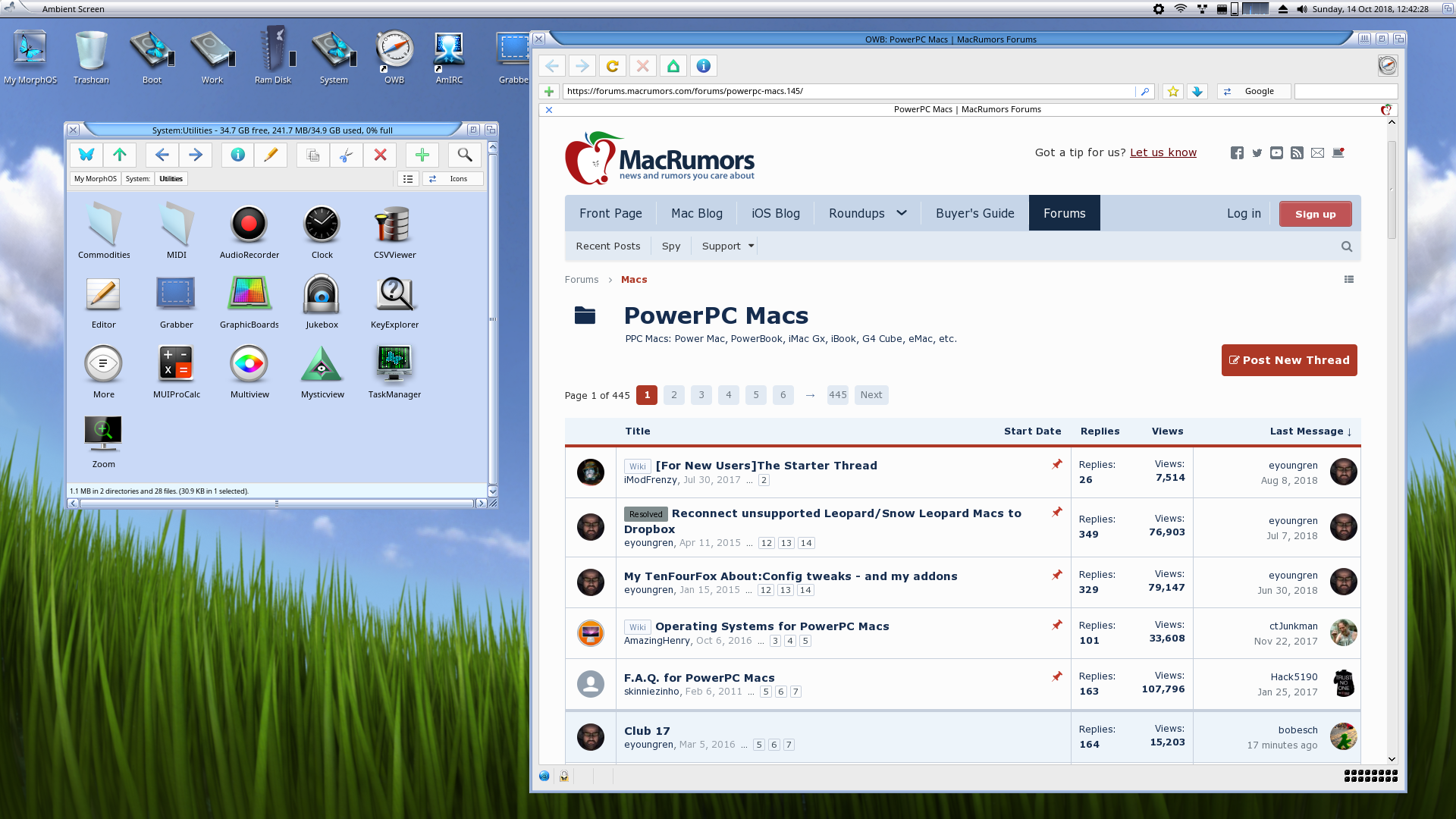
Task: Click the Next page button
Action: click(871, 395)
